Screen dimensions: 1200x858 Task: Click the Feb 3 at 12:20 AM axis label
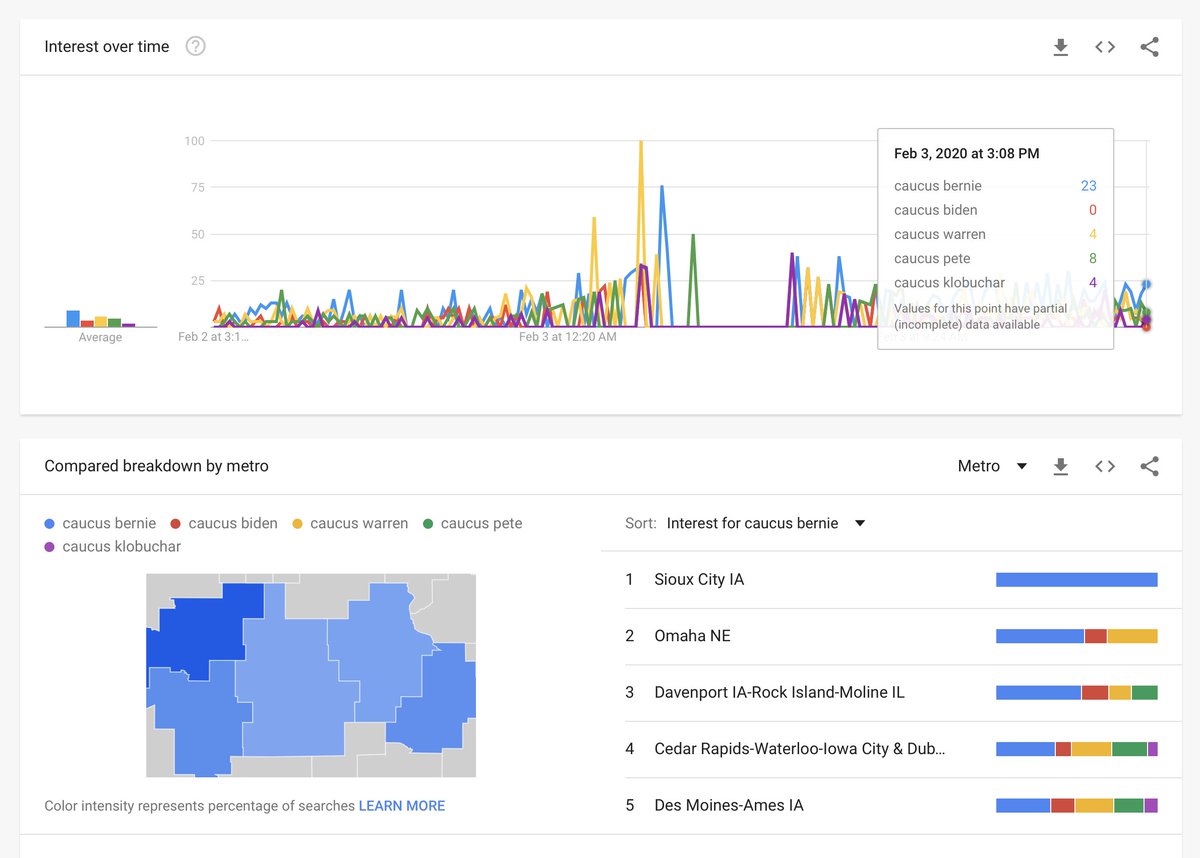pyautogui.click(x=568, y=337)
